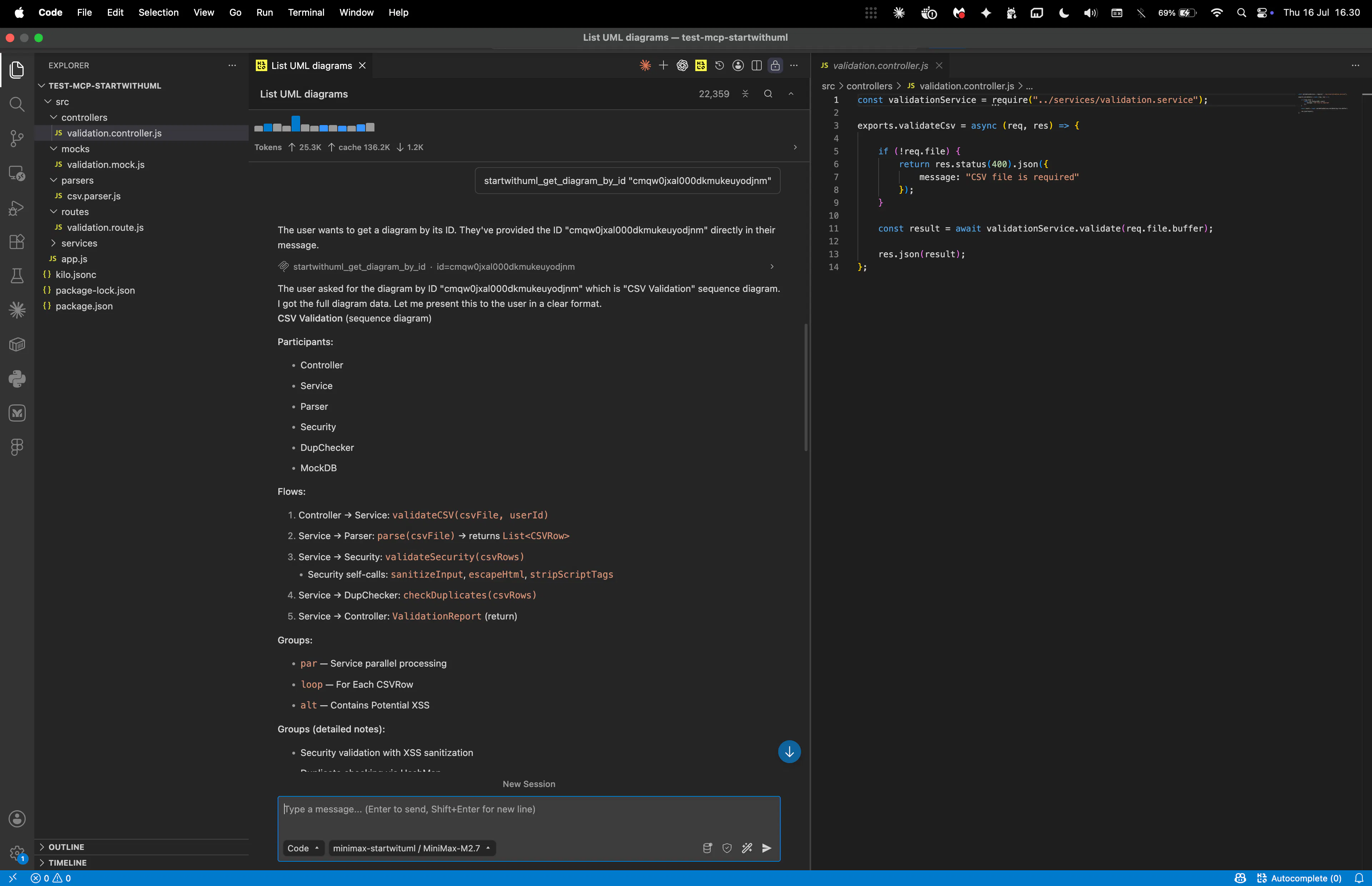Toggle the editor group lock icon
This screenshot has width=1372, height=886.
(775, 66)
